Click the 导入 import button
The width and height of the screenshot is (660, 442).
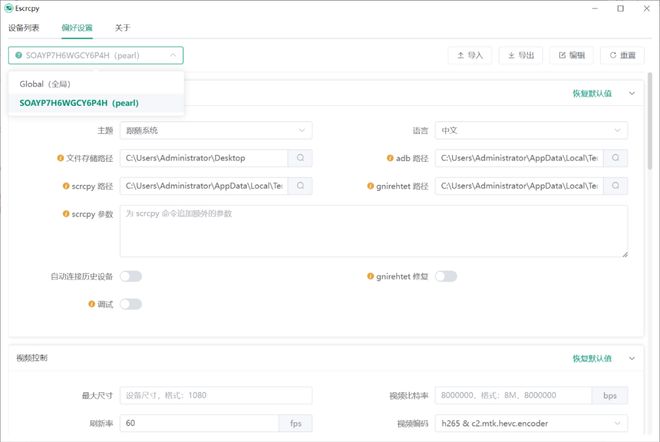point(470,55)
